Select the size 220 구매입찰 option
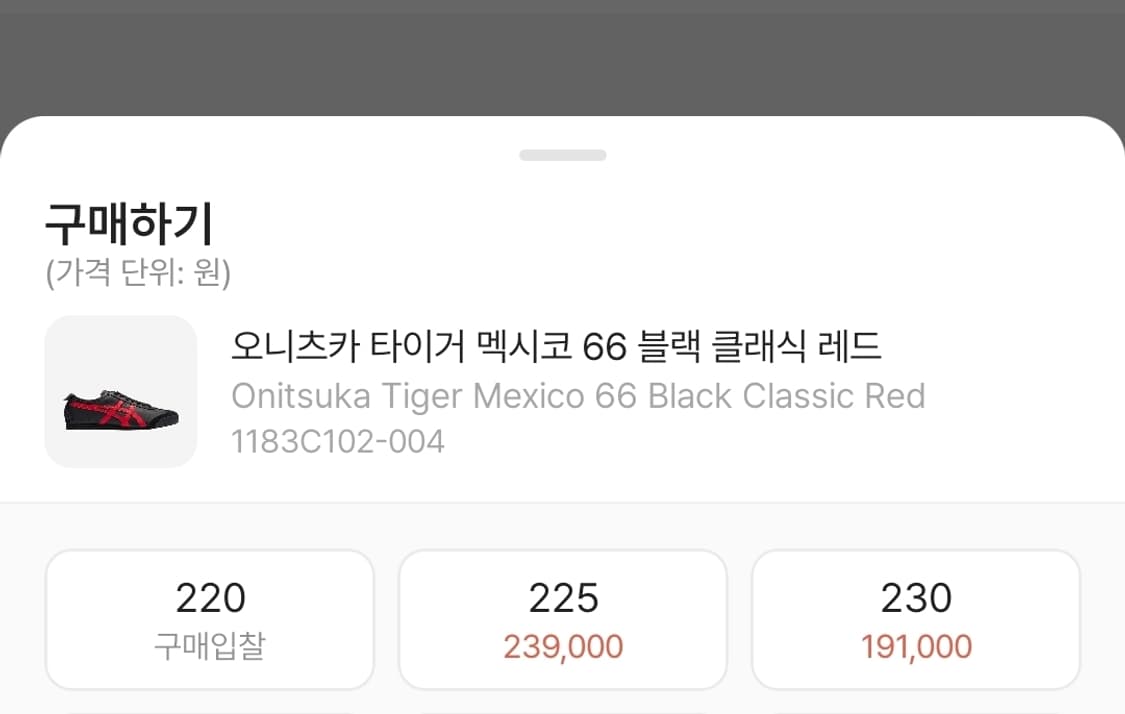 (x=209, y=619)
